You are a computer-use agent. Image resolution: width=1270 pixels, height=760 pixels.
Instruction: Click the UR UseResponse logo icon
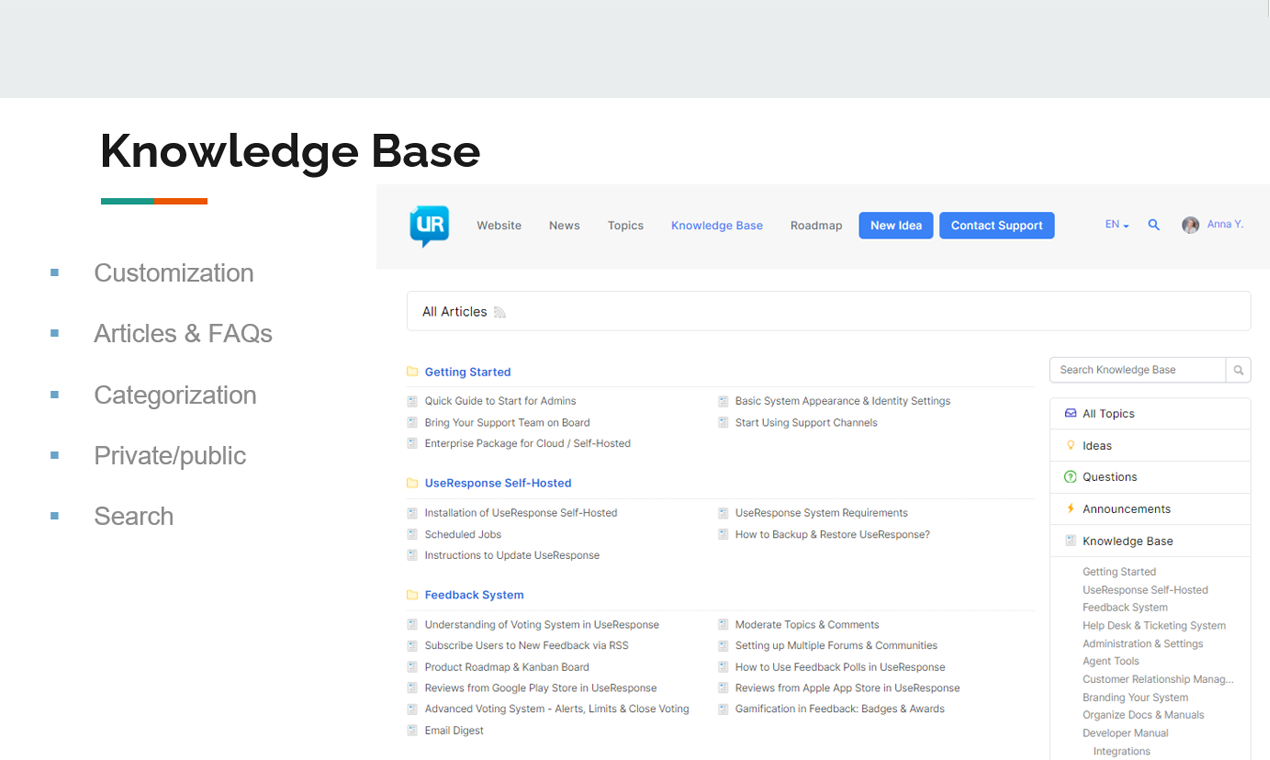(x=429, y=225)
